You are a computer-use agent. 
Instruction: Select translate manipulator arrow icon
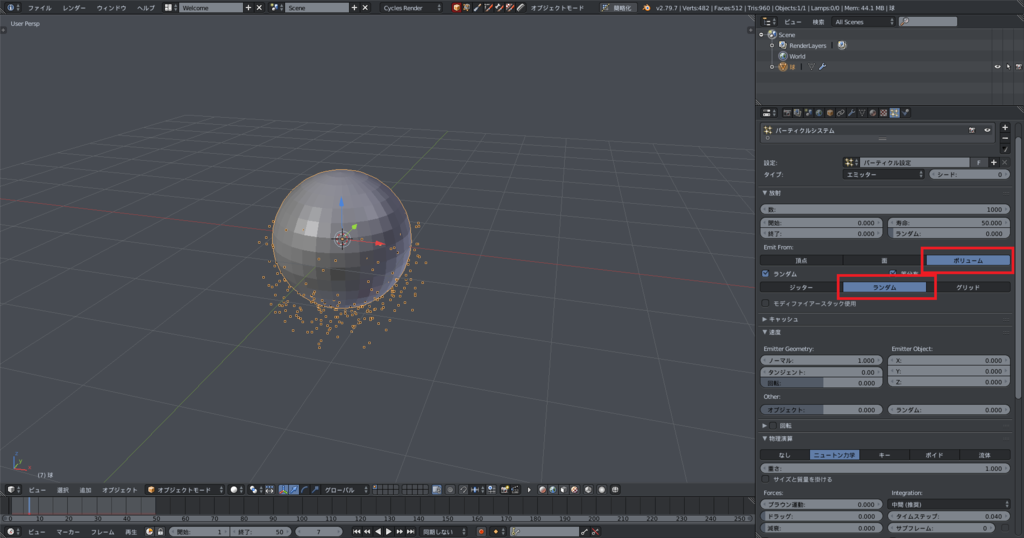(x=294, y=490)
